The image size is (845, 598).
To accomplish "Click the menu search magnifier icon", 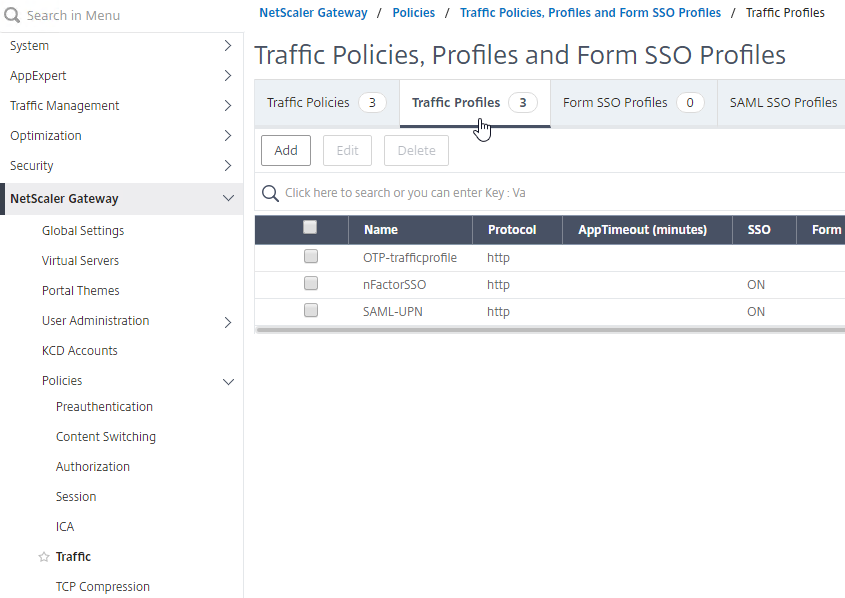I will pyautogui.click(x=12, y=15).
